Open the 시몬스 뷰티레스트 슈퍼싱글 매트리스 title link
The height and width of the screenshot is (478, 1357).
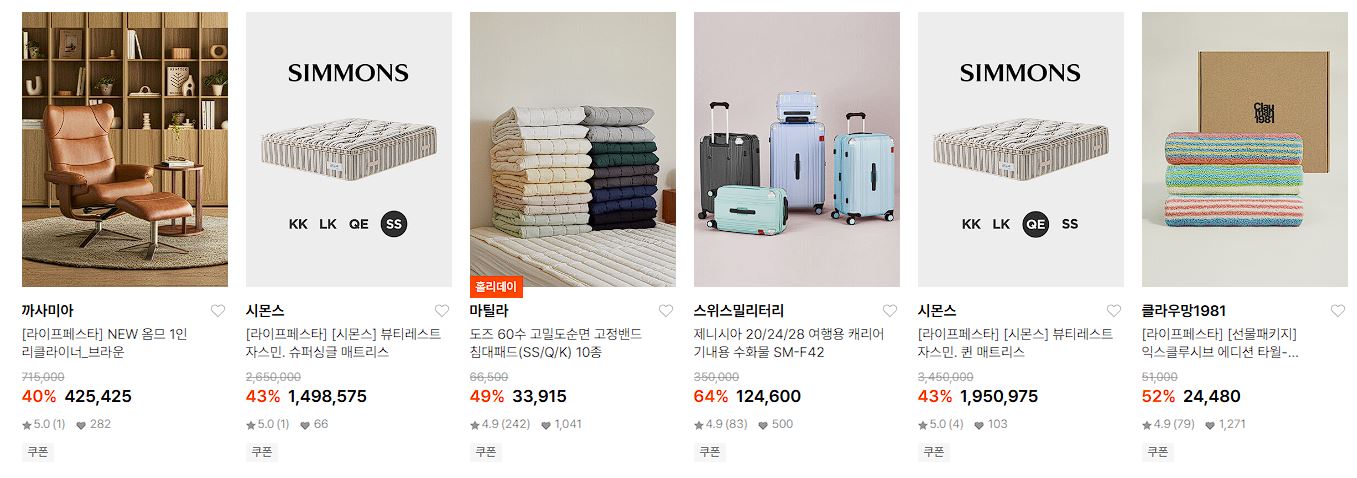[x=343, y=343]
